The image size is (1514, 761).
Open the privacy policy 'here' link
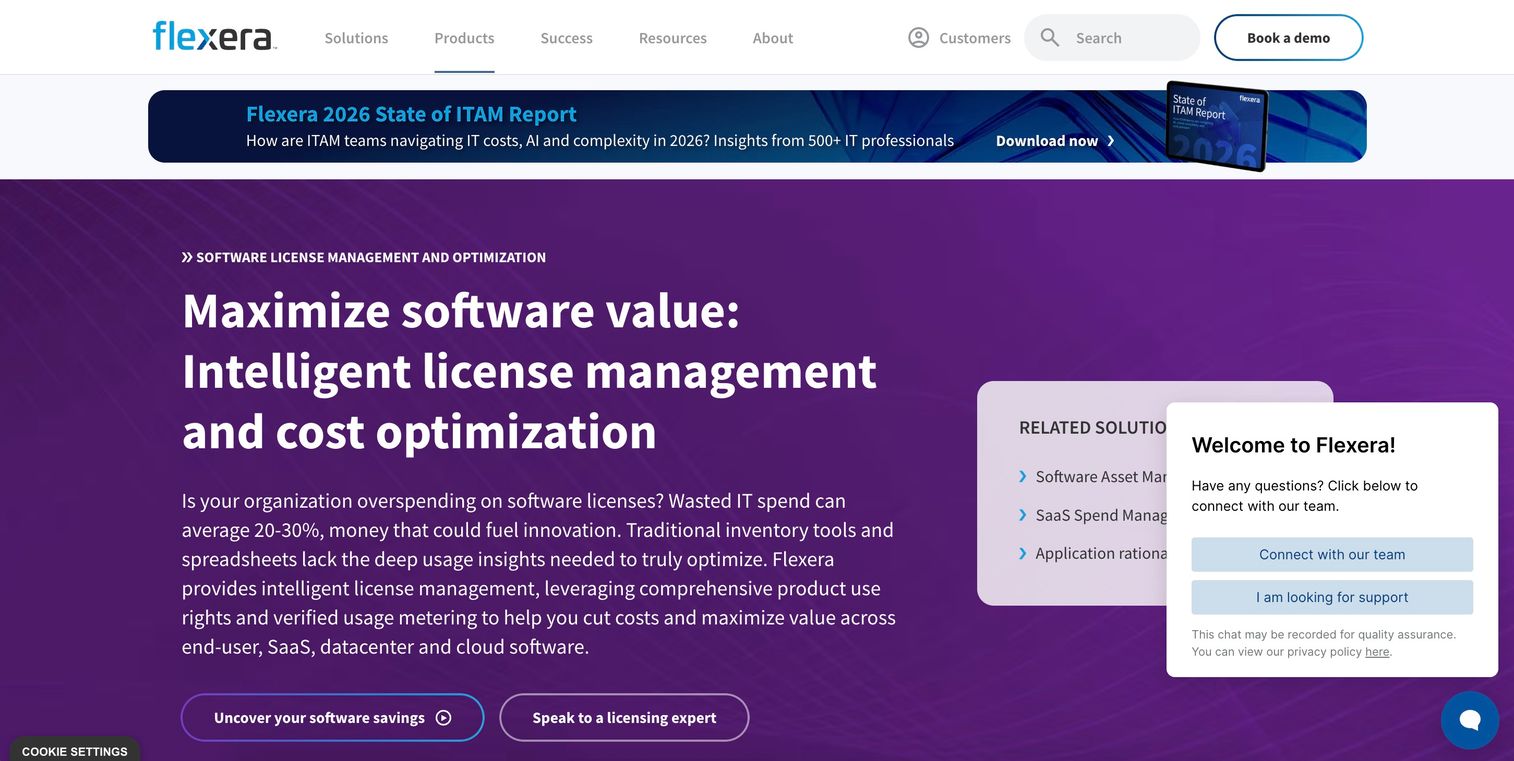click(x=1377, y=652)
